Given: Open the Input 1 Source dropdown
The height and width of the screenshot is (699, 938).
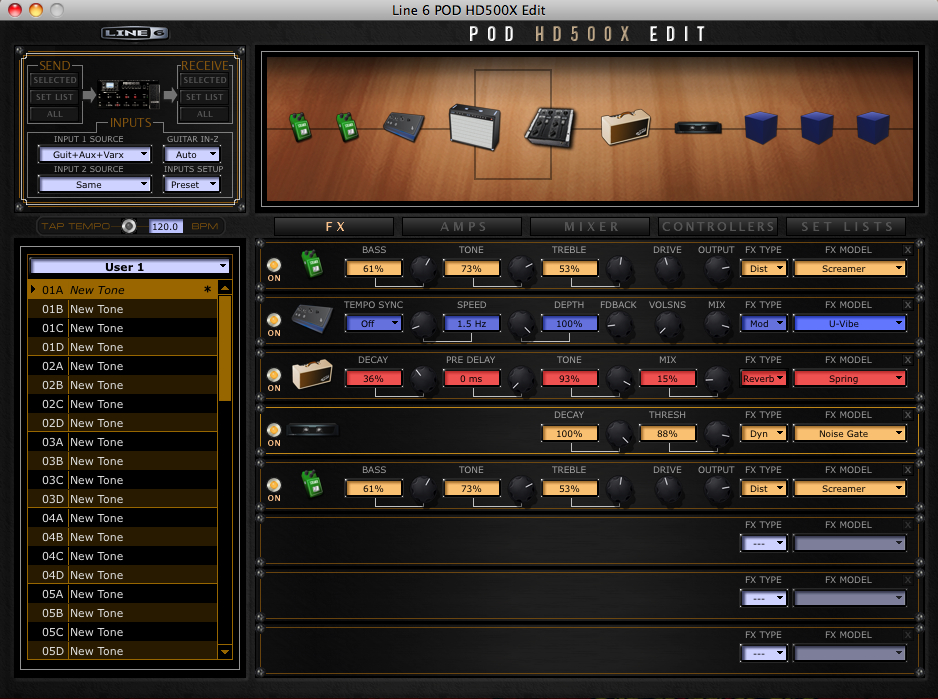Looking at the screenshot, I should point(94,154).
